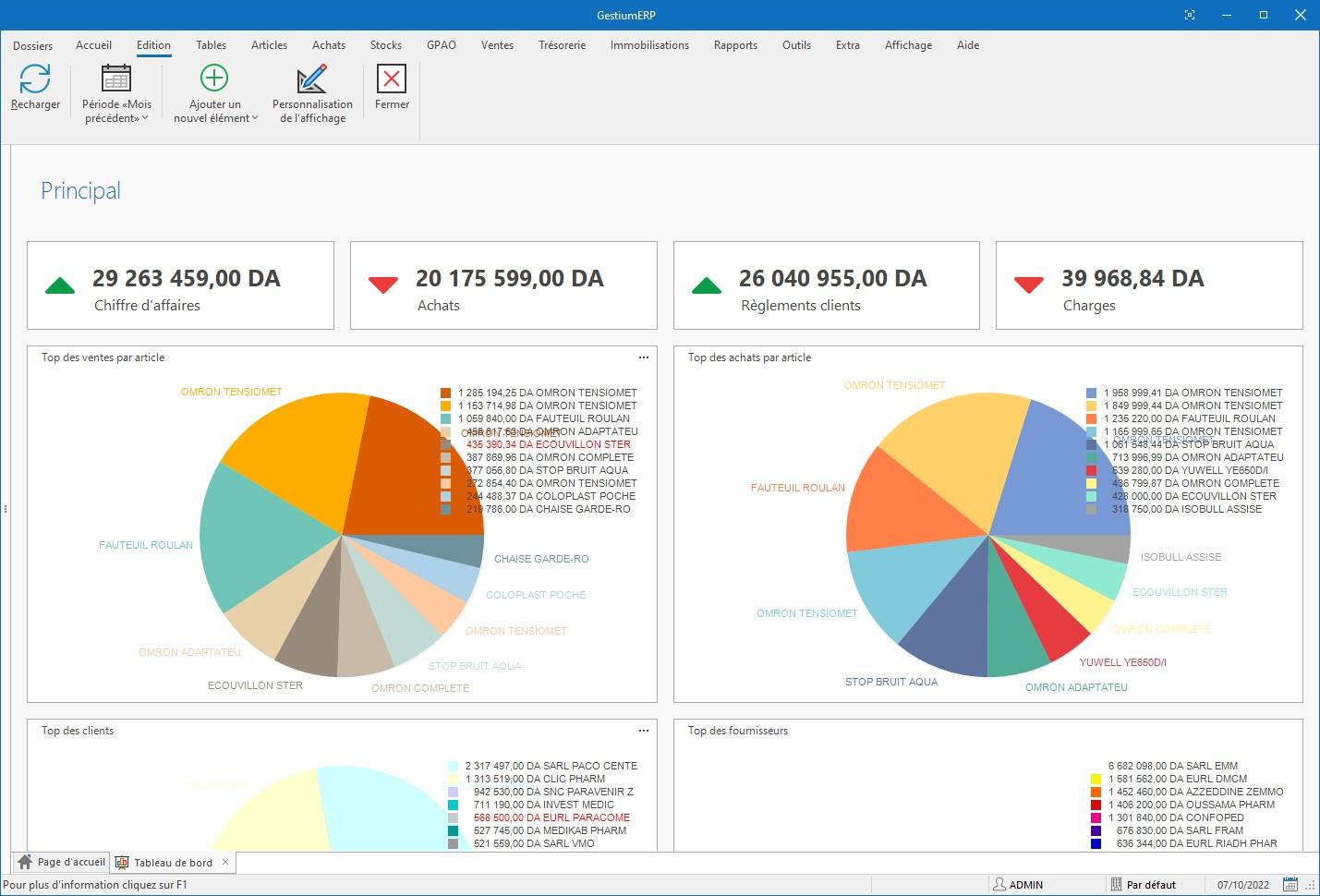Switch to the Accueil tab
Screen dimensions: 1320x896
coord(93,45)
